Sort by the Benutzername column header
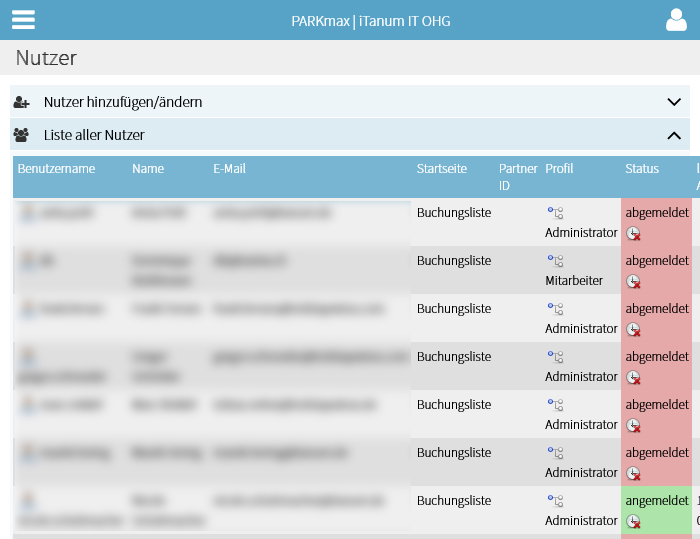This screenshot has height=539, width=700. tap(56, 169)
